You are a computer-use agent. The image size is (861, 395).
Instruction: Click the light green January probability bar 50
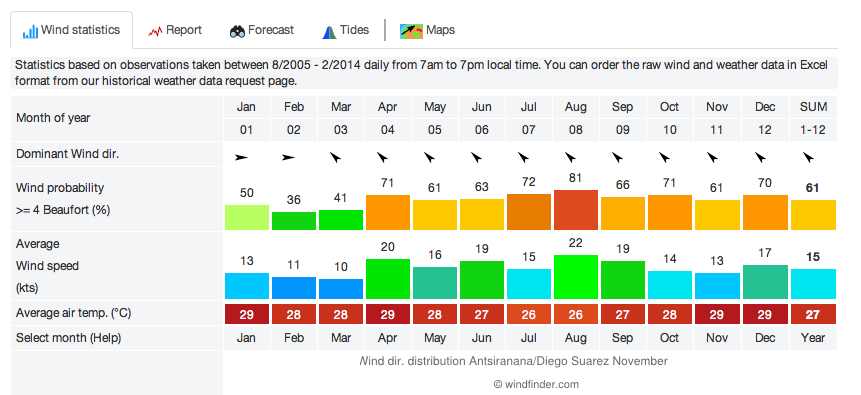pyautogui.click(x=247, y=218)
